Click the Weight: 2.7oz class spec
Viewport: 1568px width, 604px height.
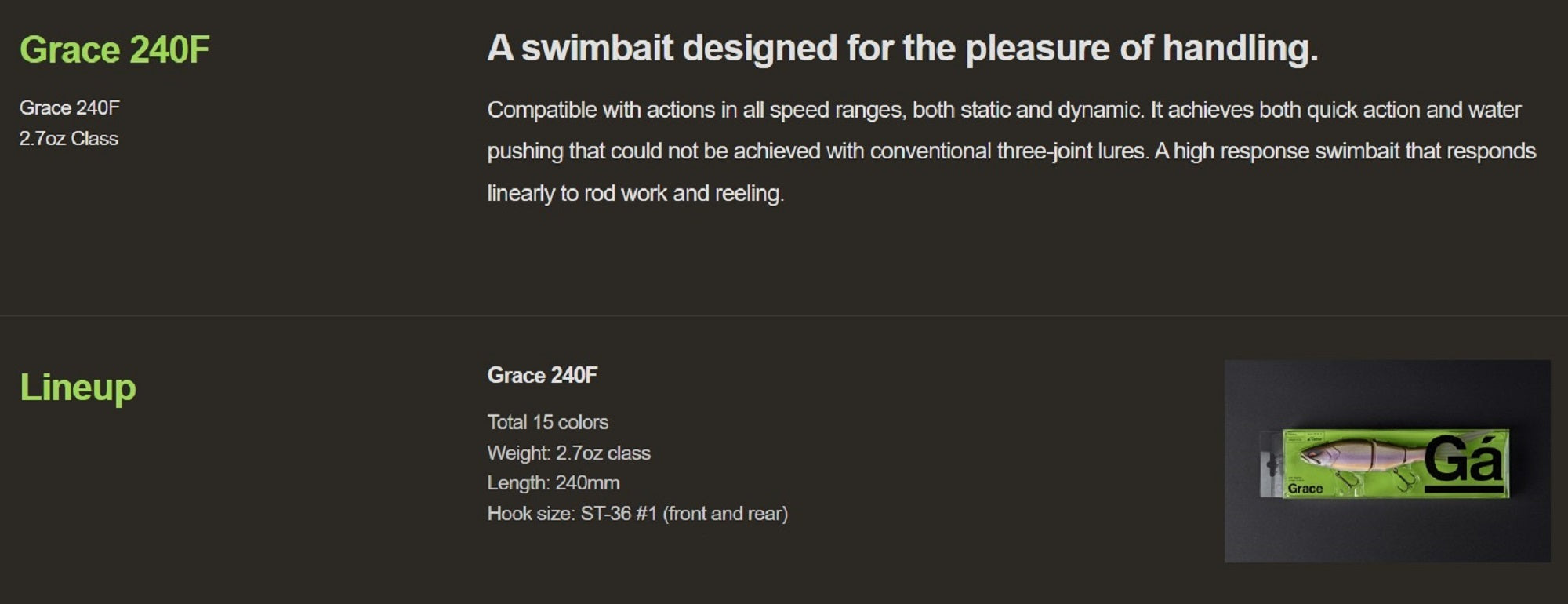pos(568,453)
